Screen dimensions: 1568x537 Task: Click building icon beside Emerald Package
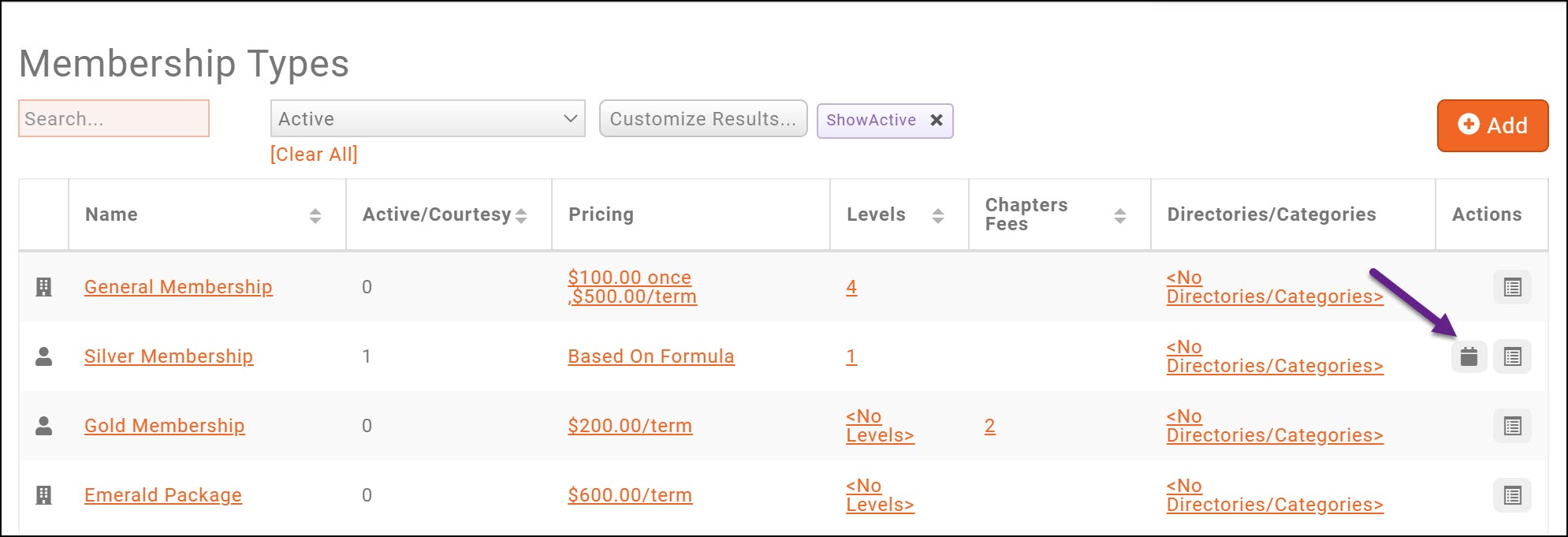click(x=44, y=495)
